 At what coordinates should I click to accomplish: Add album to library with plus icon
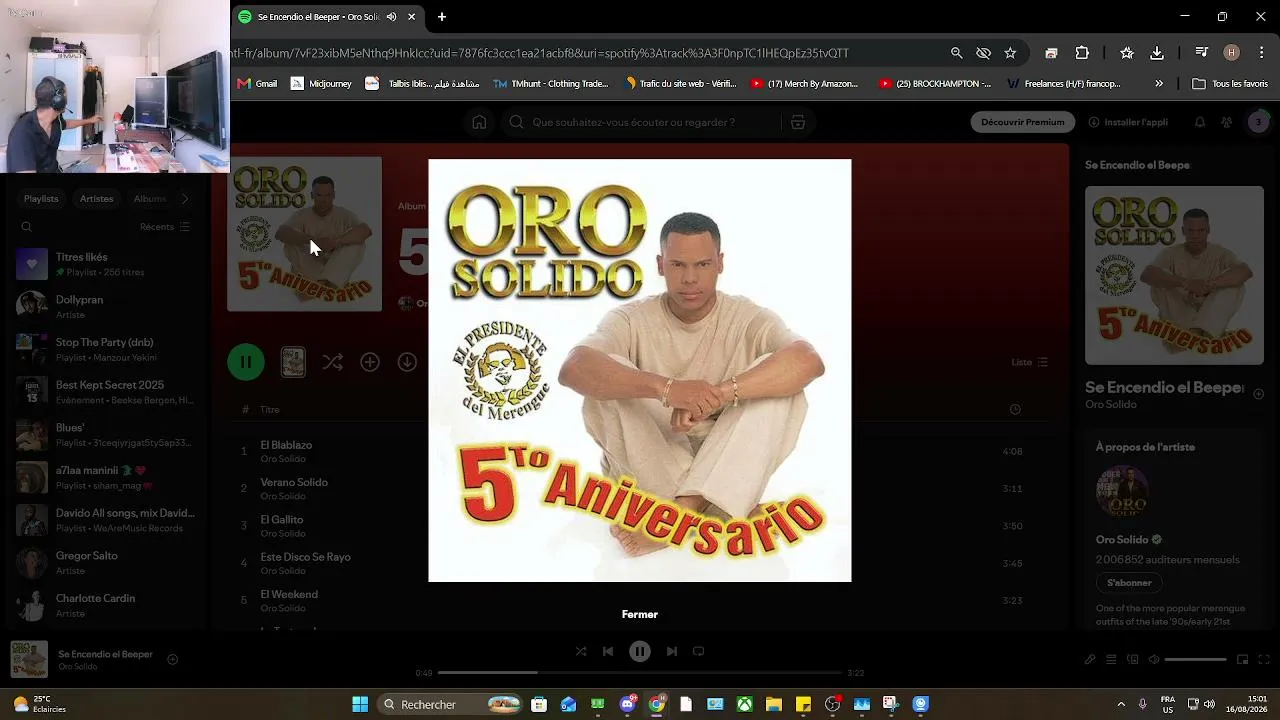370,362
